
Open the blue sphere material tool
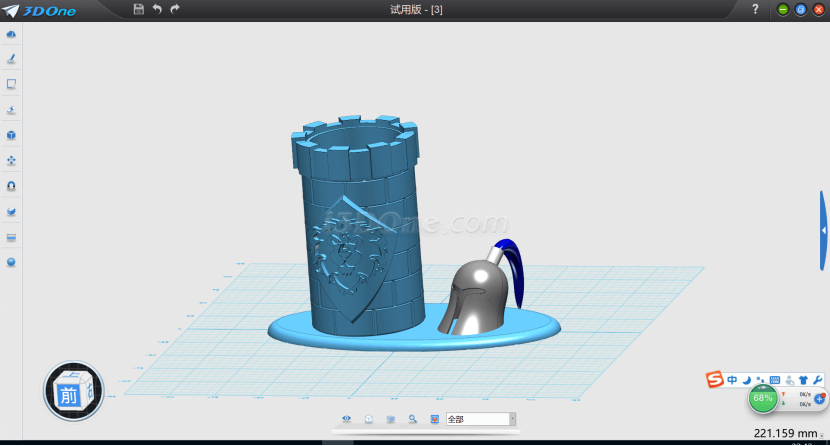(x=11, y=262)
